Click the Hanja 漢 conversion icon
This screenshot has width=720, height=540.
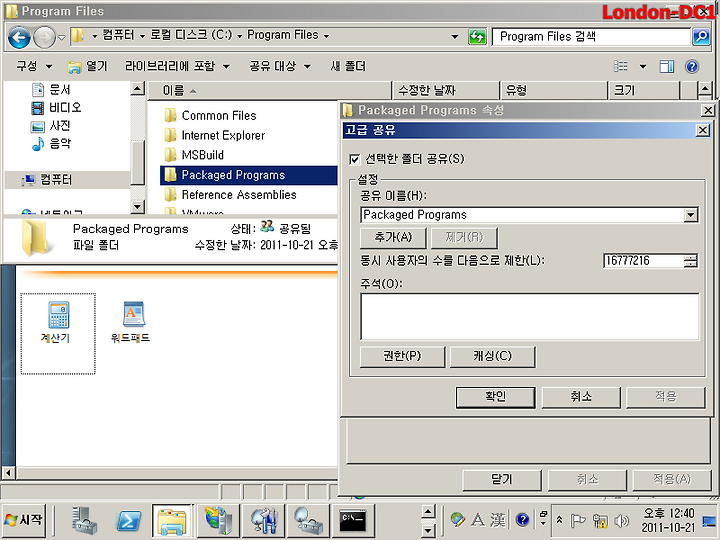(498, 520)
